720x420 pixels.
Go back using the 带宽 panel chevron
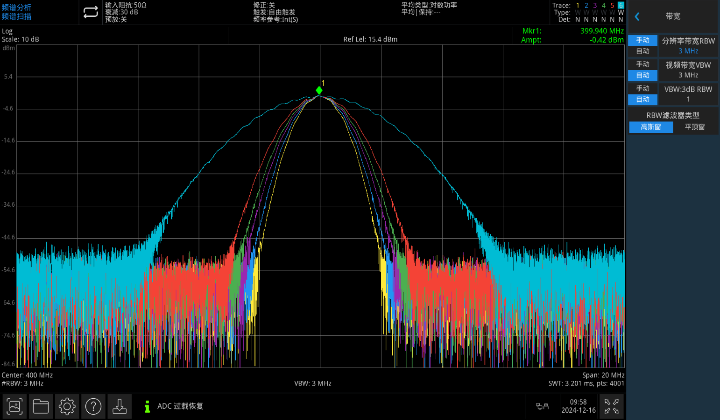point(637,16)
